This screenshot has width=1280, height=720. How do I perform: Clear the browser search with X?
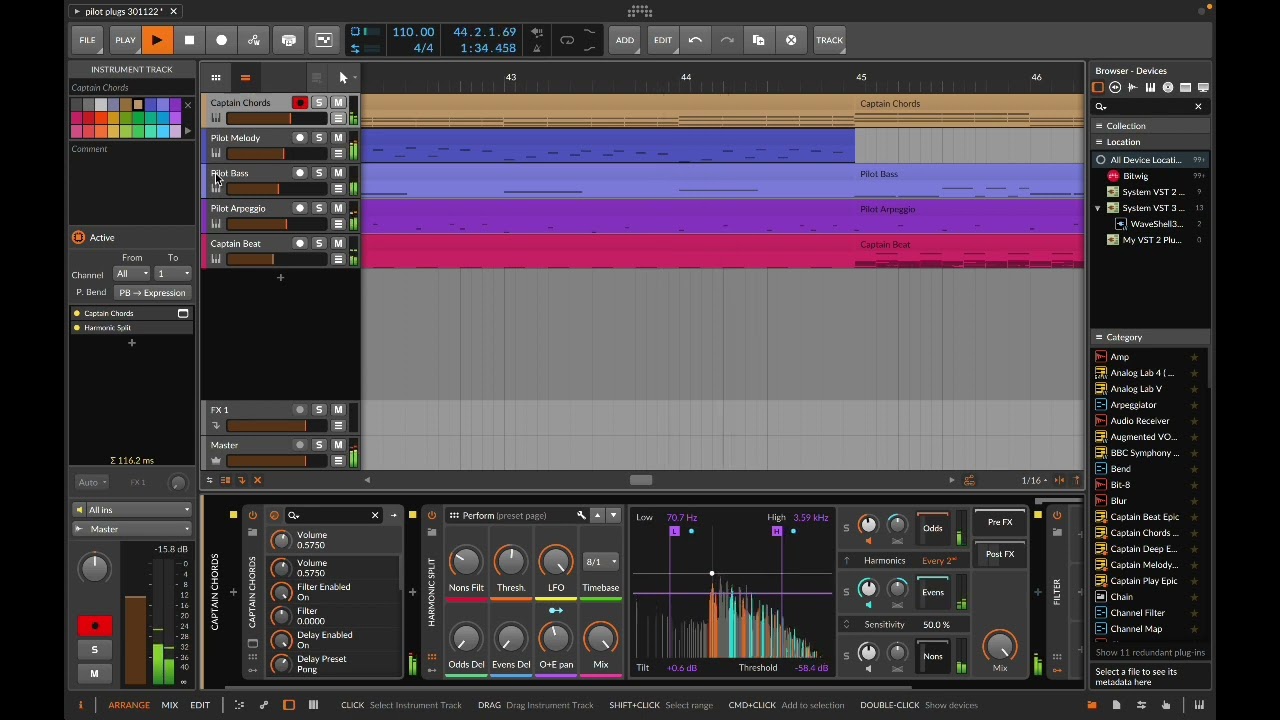pos(1198,106)
